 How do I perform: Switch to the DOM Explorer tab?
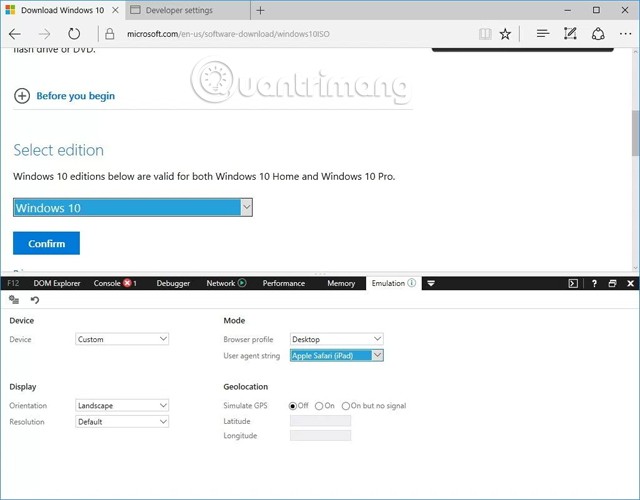click(x=57, y=284)
